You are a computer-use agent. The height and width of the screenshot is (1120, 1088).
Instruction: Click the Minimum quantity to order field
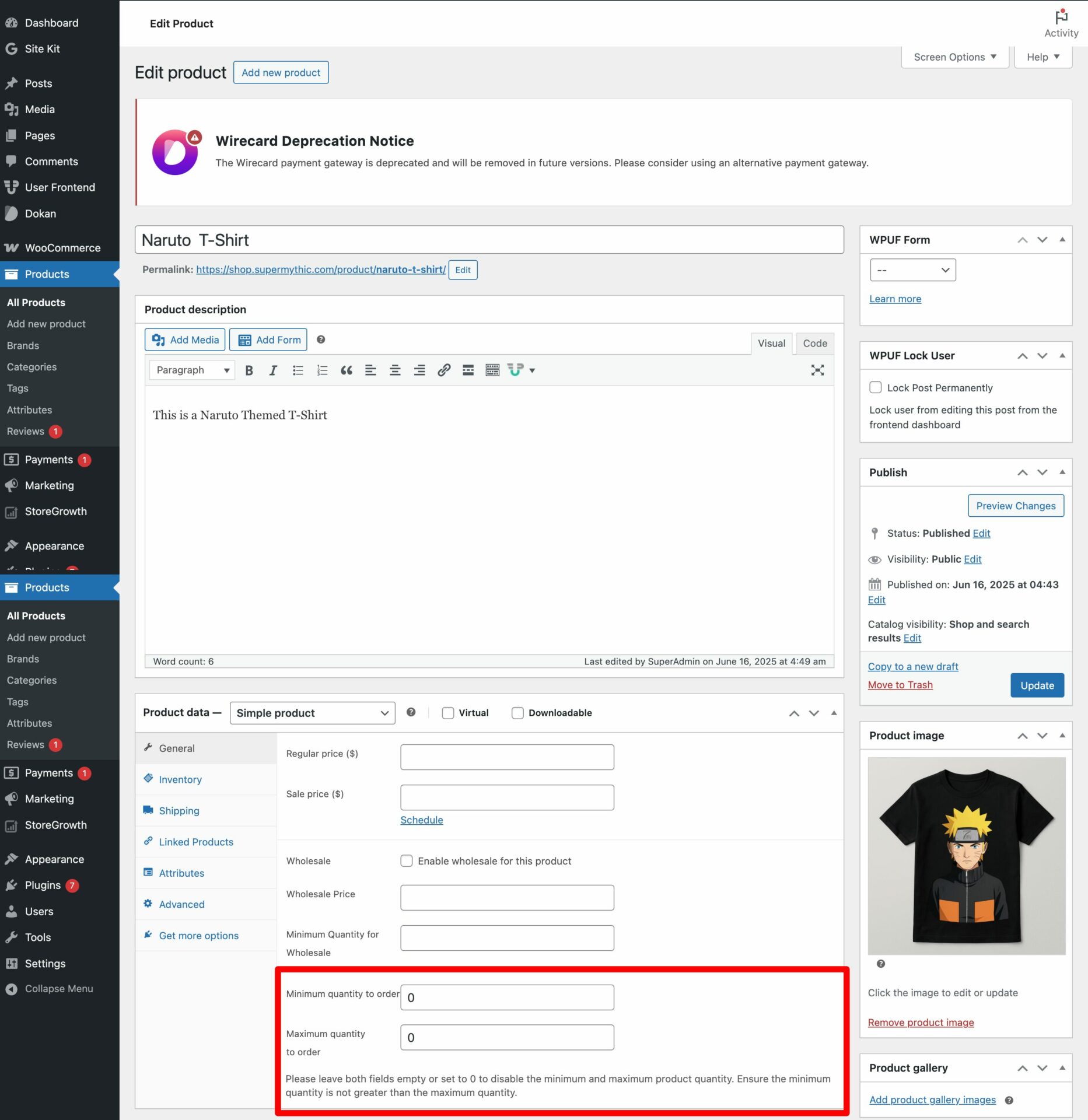(507, 998)
